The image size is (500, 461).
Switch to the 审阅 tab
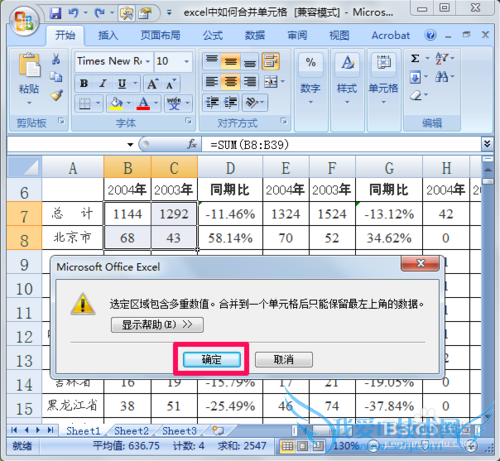(x=297, y=35)
